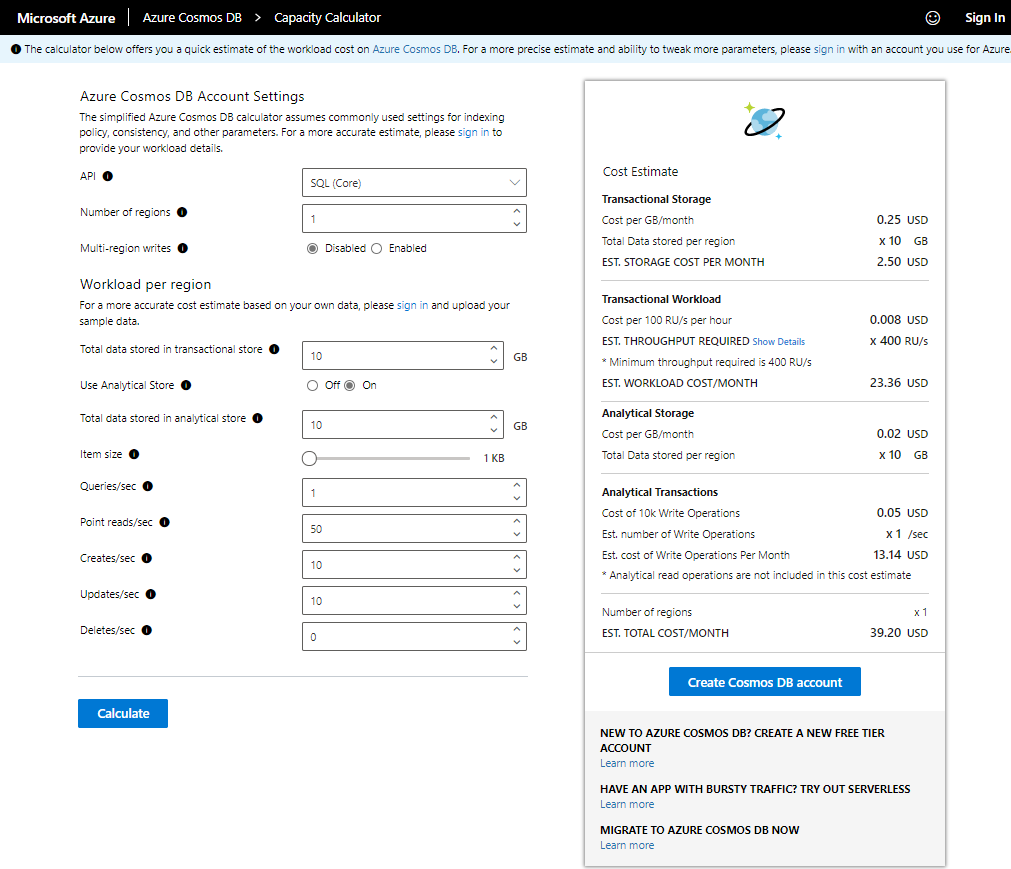
Task: Click the info icon beside Queries/sec
Action: (148, 486)
